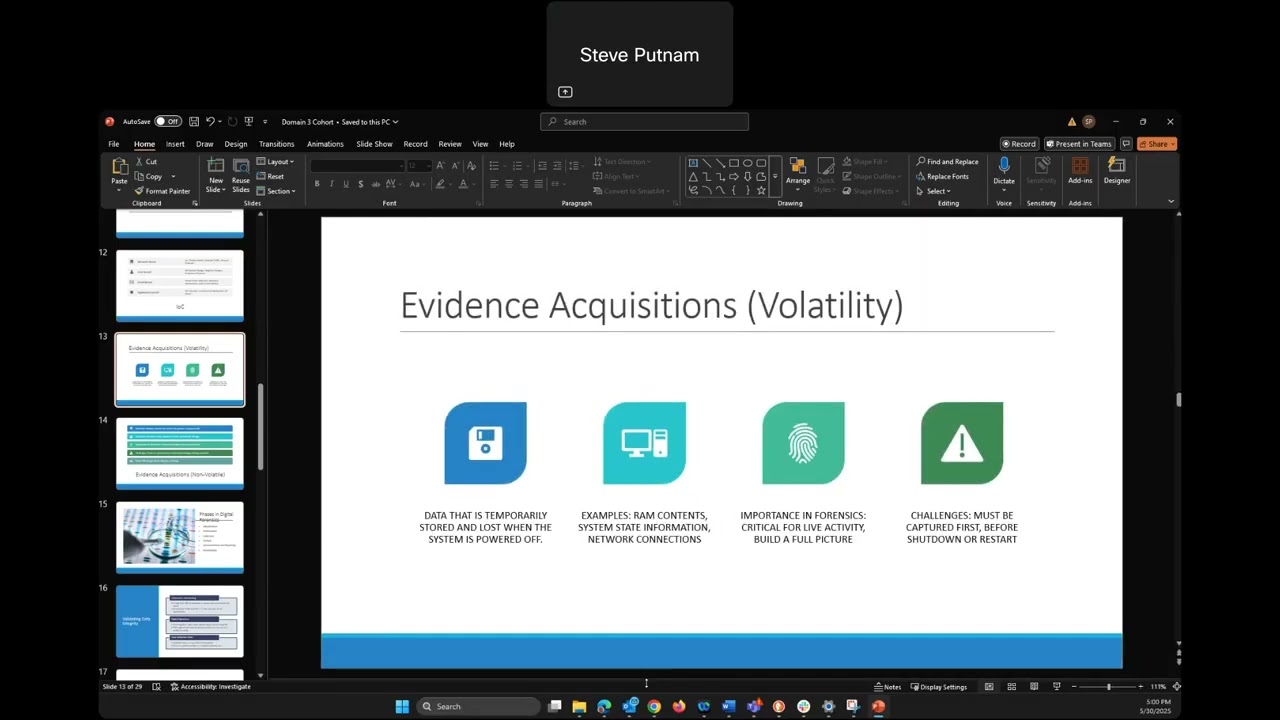The width and height of the screenshot is (1280, 720).
Task: Open the Add-ins icon
Action: coord(1080,166)
